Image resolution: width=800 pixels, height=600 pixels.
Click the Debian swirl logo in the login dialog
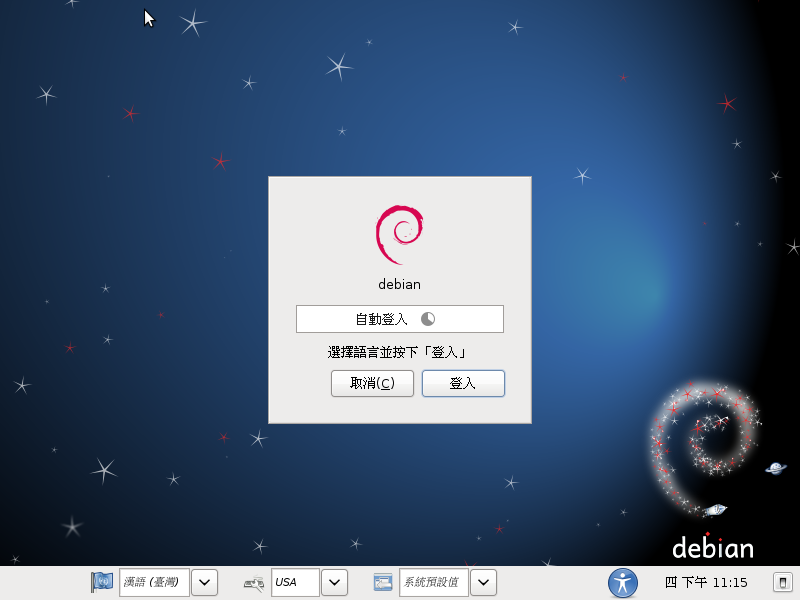click(400, 231)
